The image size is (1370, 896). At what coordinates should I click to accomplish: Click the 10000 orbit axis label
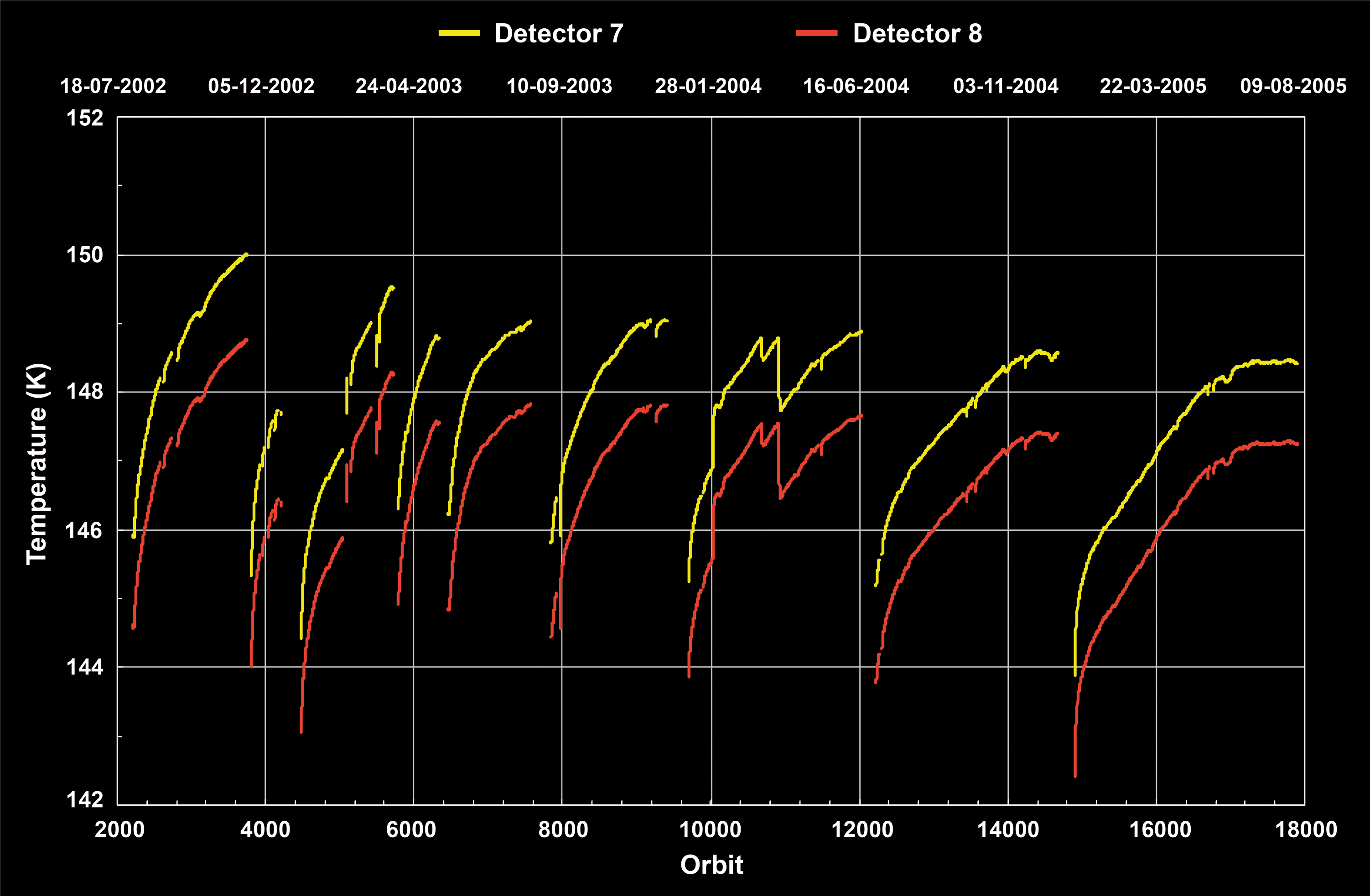coord(711,830)
